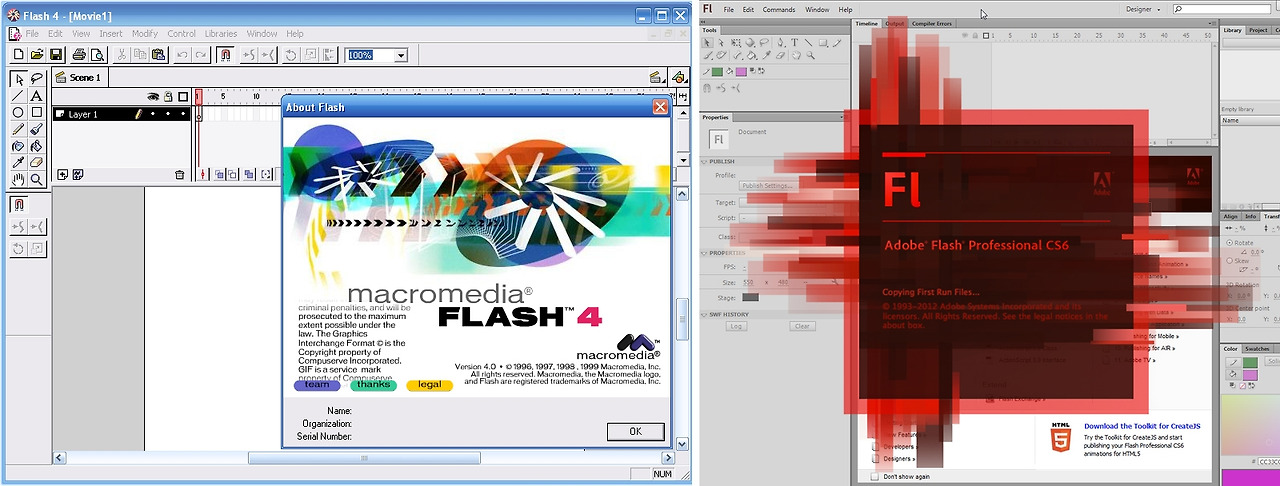Select the Eraser tool in Flash 4
1280x486 pixels.
pyautogui.click(x=37, y=163)
